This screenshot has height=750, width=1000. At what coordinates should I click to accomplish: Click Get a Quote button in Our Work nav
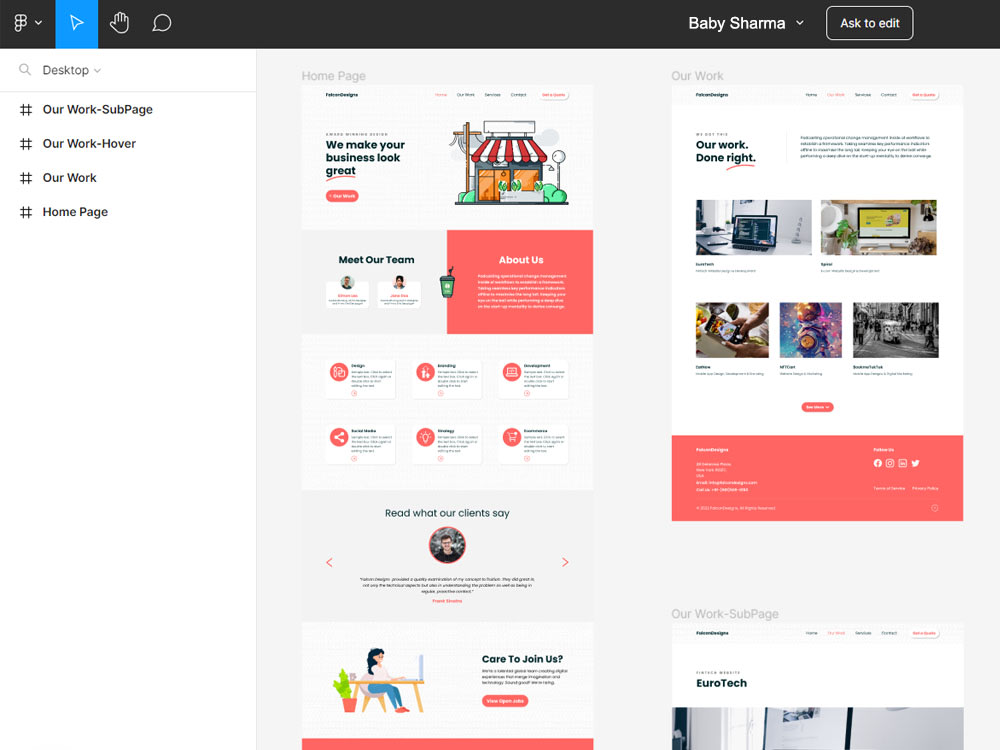coord(923,95)
